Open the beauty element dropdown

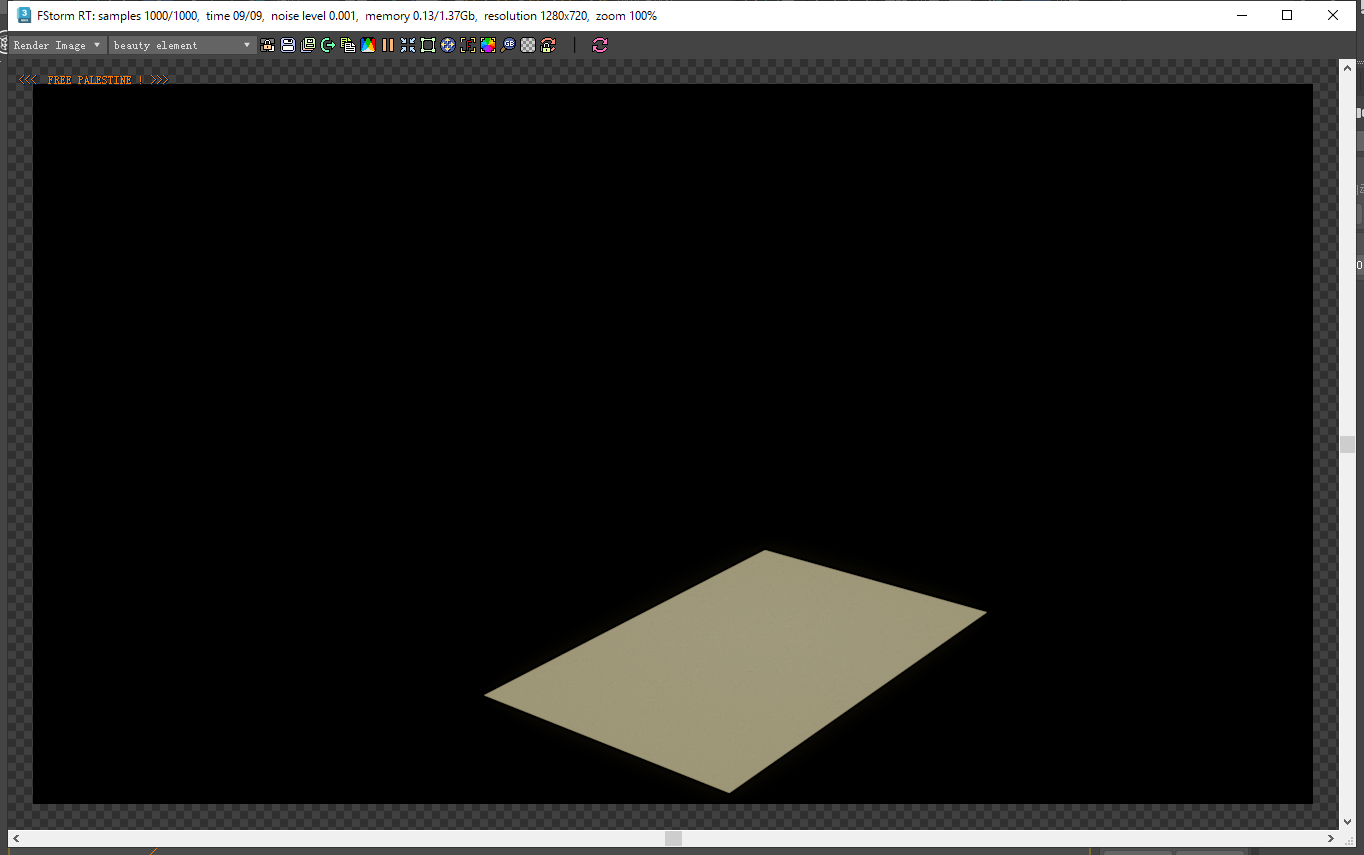(x=182, y=45)
